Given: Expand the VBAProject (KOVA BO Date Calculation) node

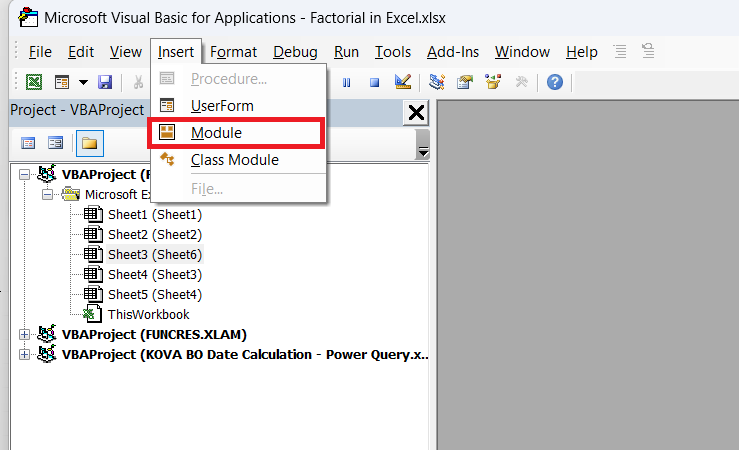Looking at the screenshot, I should click(x=24, y=354).
